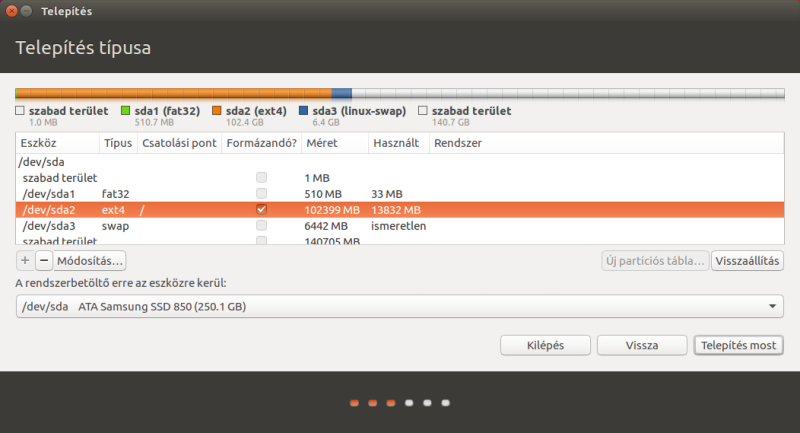
Task: Toggle format checkbox for /dev/sda1 row
Action: tap(262, 193)
